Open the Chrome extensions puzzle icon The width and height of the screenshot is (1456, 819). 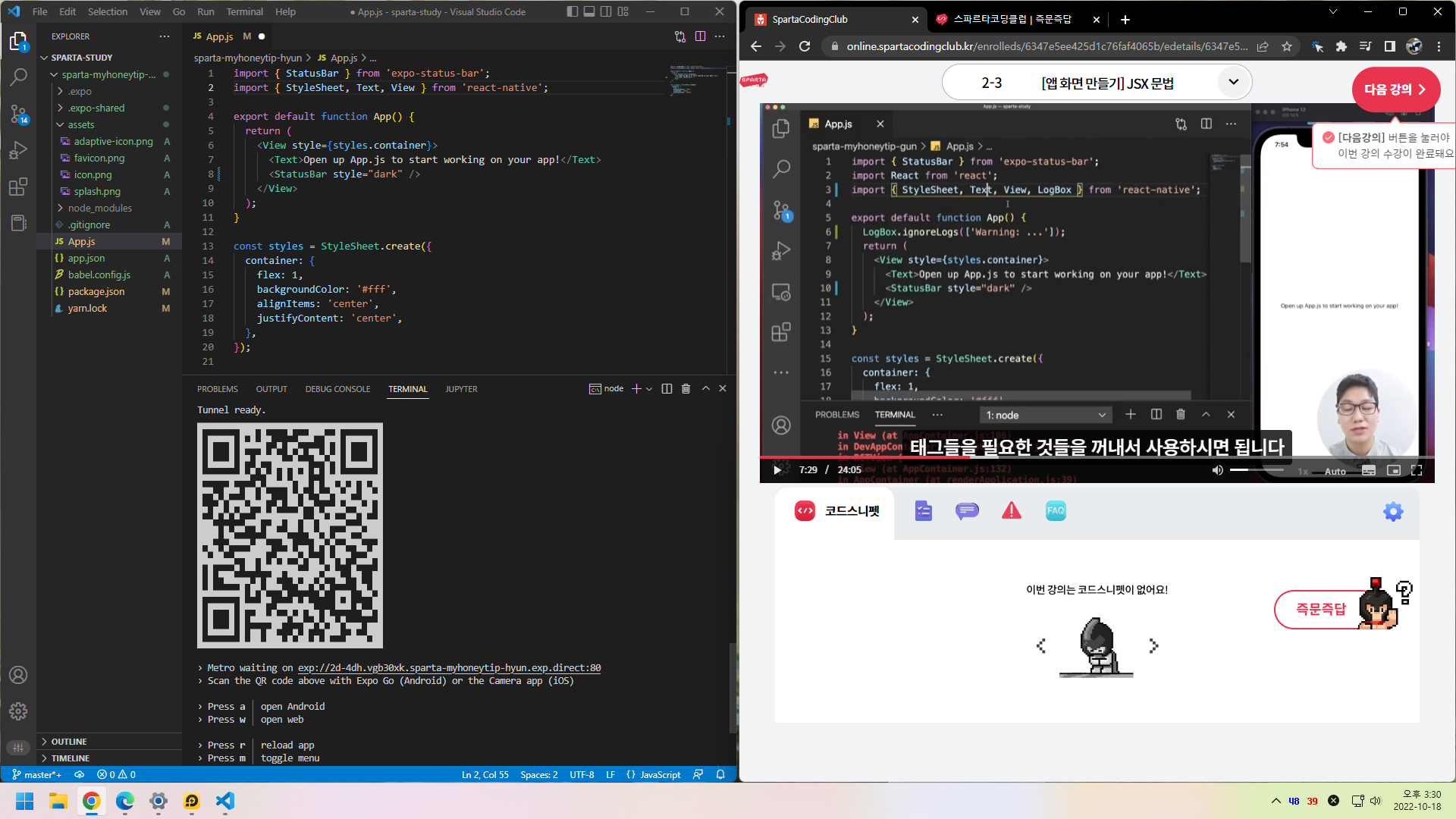(x=1341, y=46)
